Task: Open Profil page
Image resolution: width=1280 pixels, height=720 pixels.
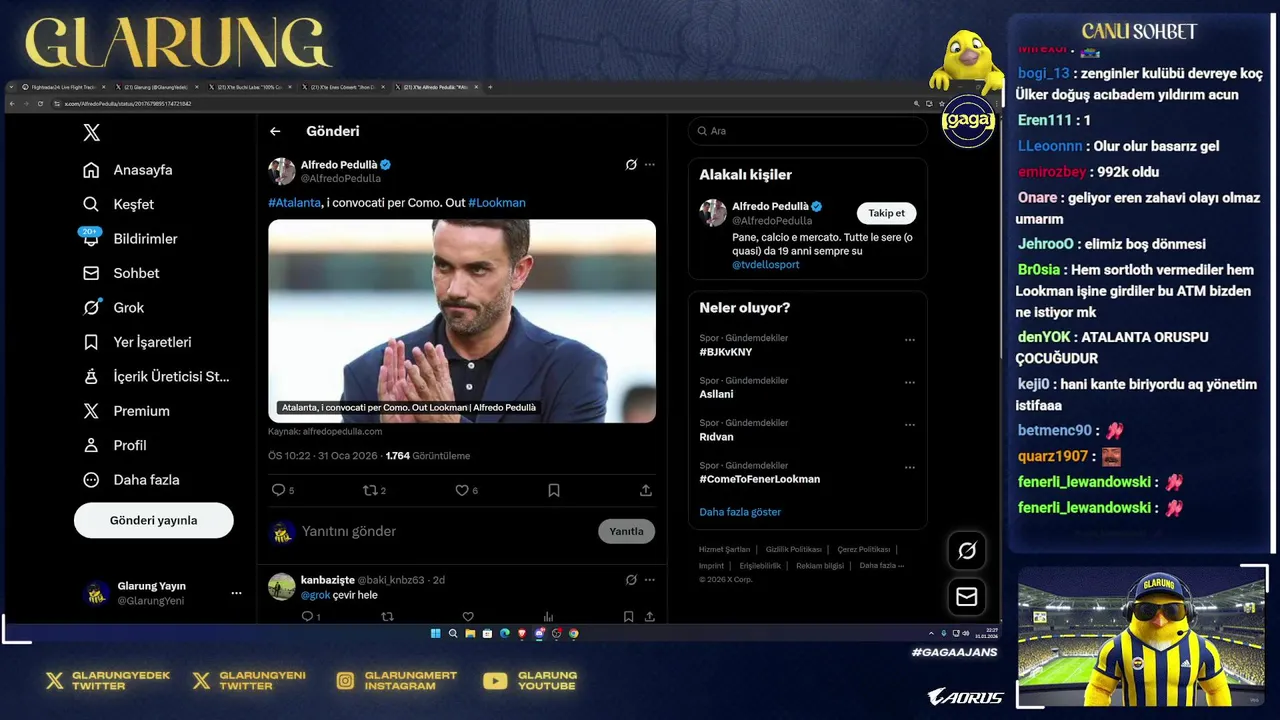Action: click(115, 445)
